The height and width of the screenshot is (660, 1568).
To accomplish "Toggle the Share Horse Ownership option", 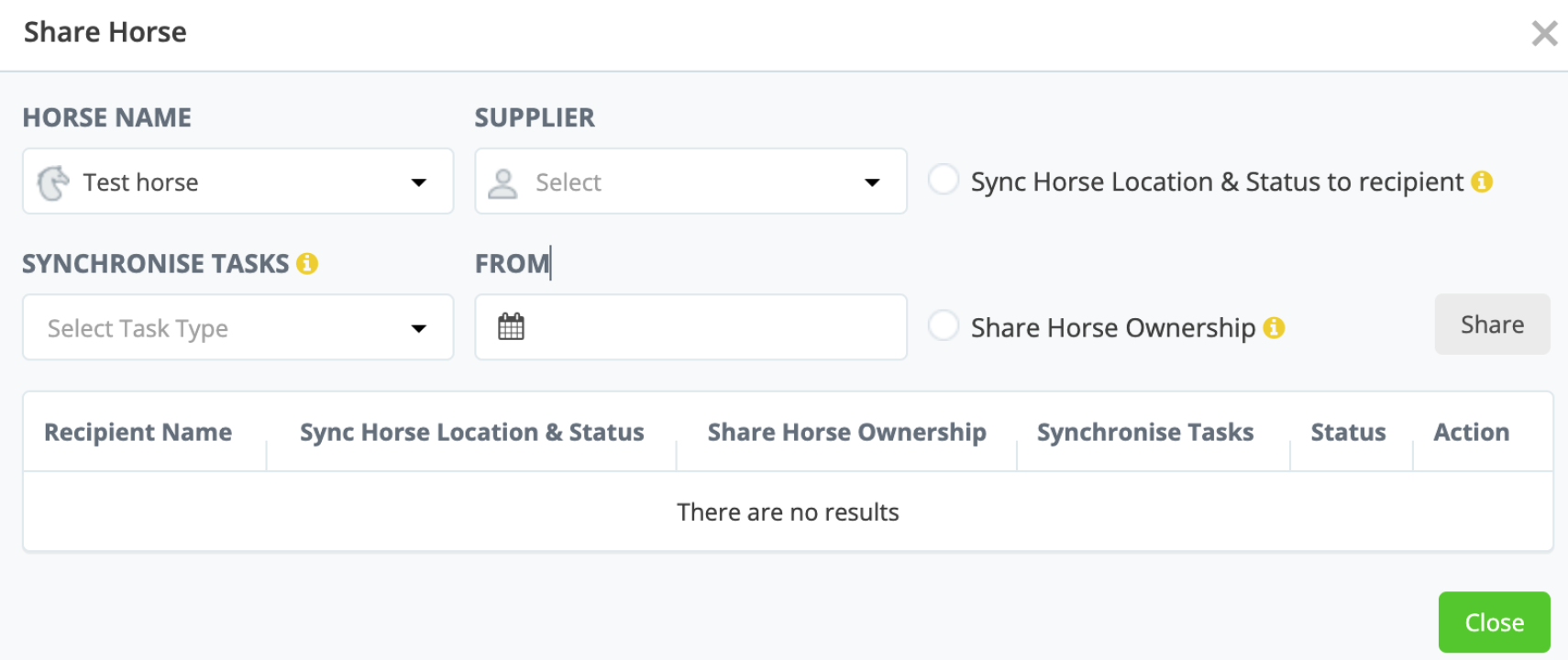I will 944,325.
